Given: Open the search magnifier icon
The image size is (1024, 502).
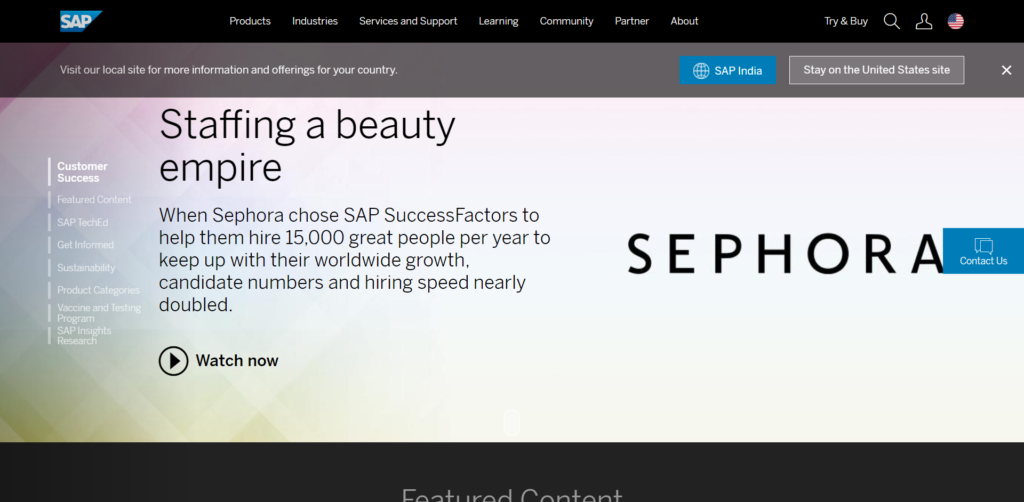Looking at the screenshot, I should pos(891,21).
